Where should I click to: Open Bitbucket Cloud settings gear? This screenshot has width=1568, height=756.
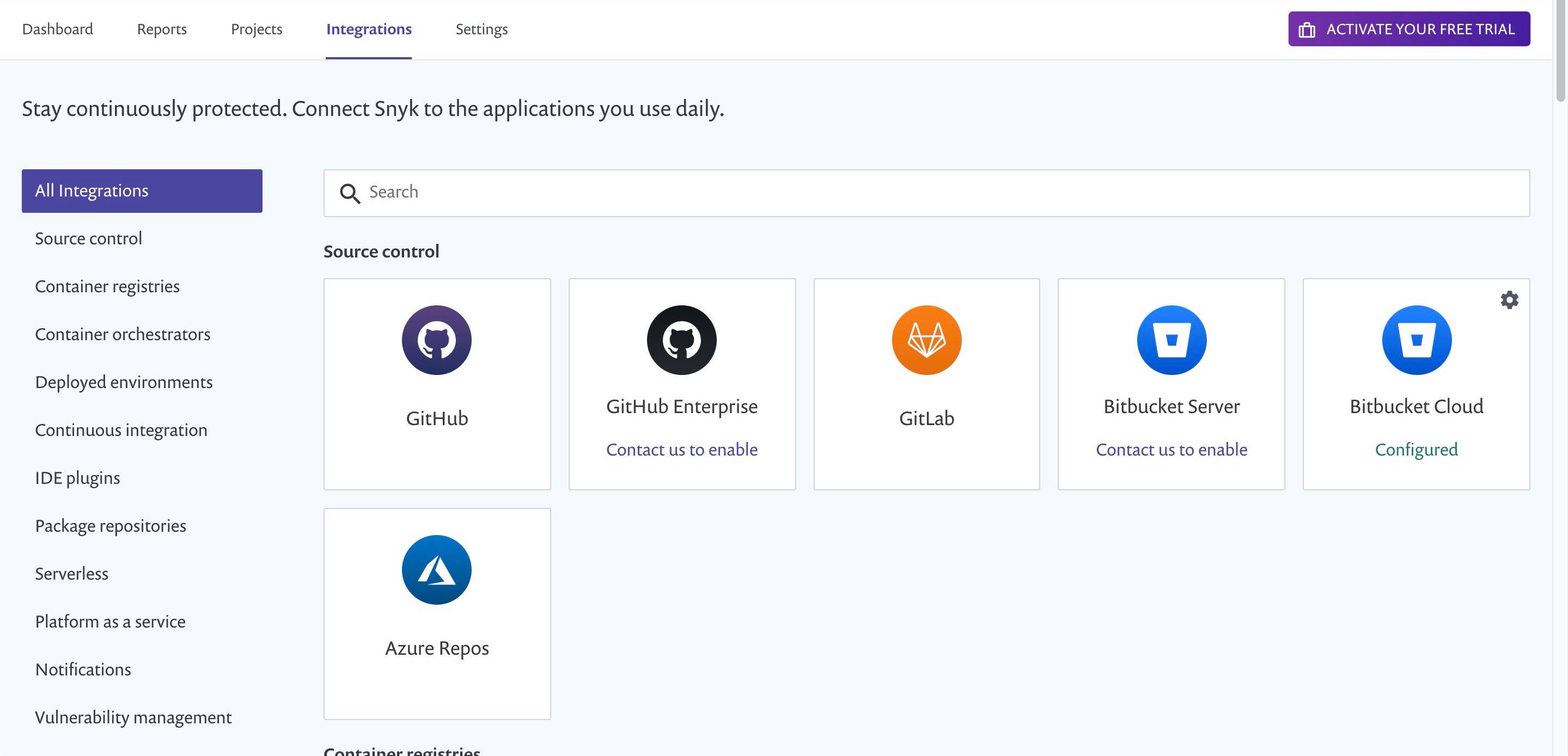[1509, 300]
